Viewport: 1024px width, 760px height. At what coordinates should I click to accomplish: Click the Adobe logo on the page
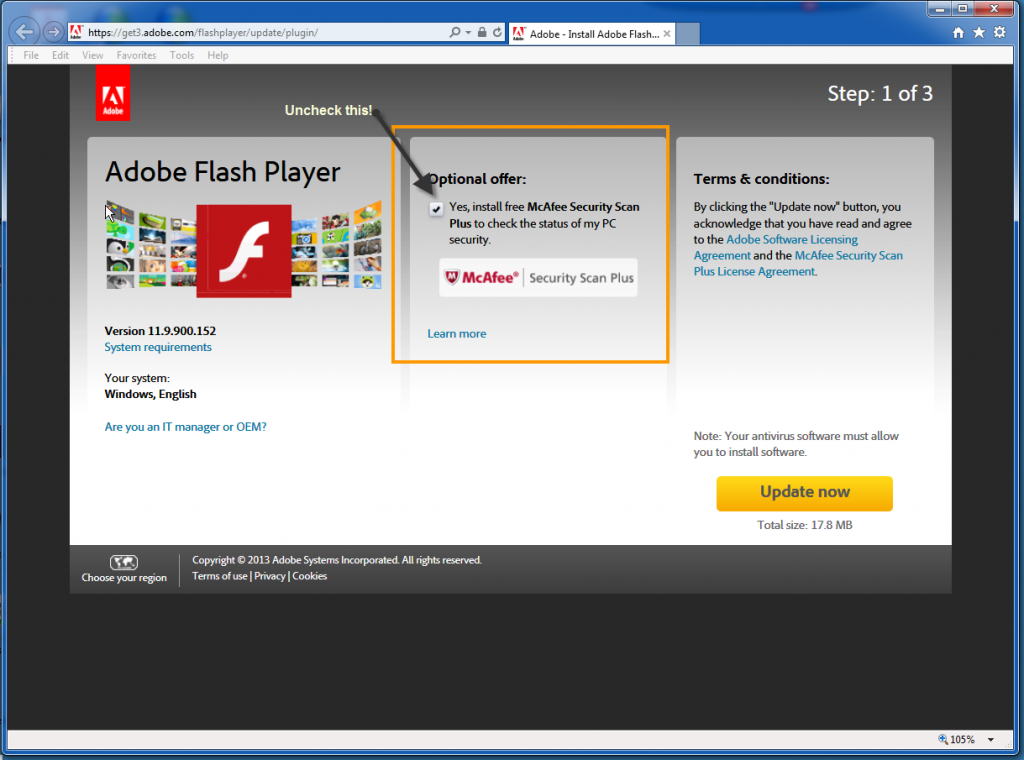(112, 95)
